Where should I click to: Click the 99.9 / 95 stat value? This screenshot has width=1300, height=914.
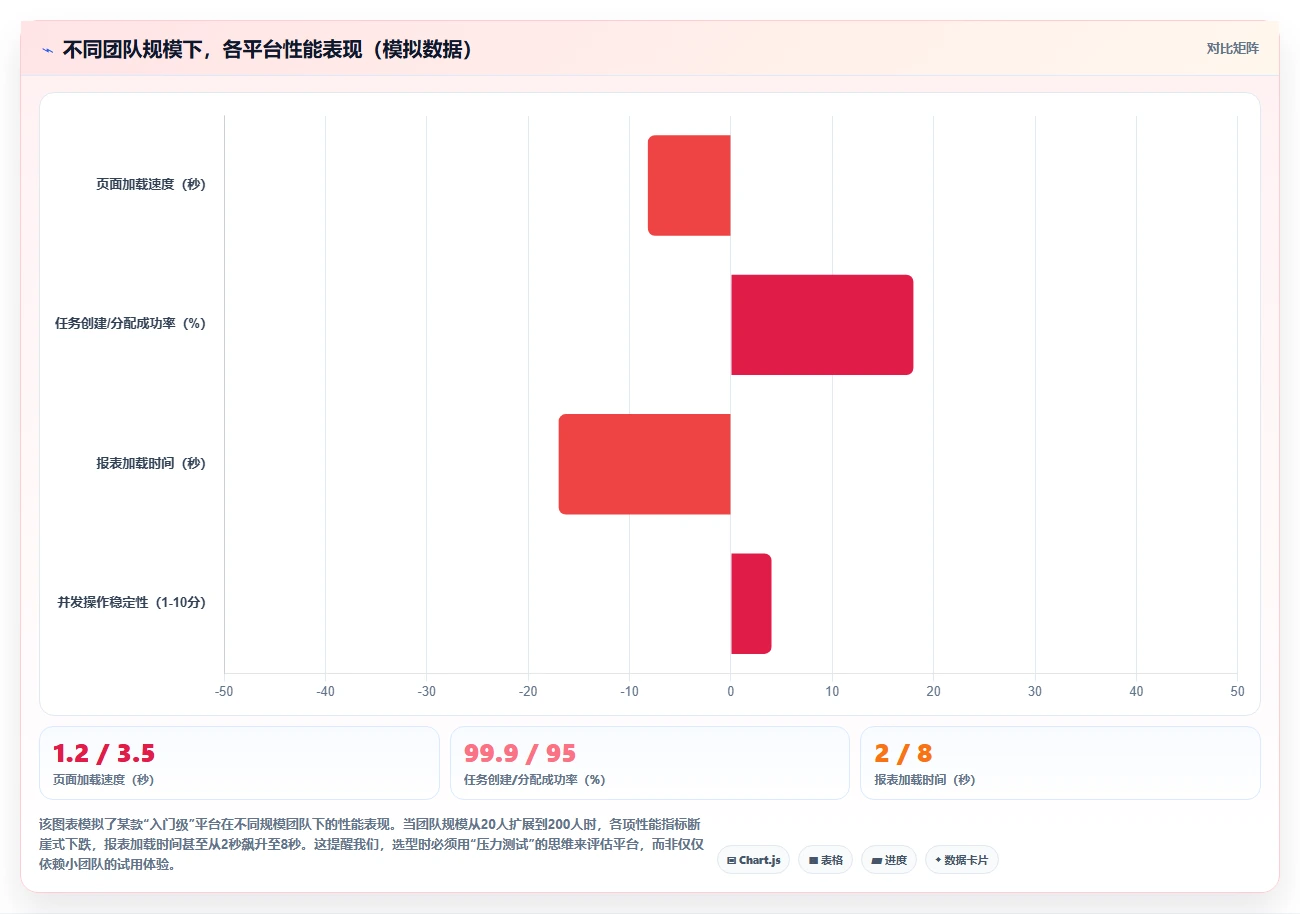pos(520,753)
